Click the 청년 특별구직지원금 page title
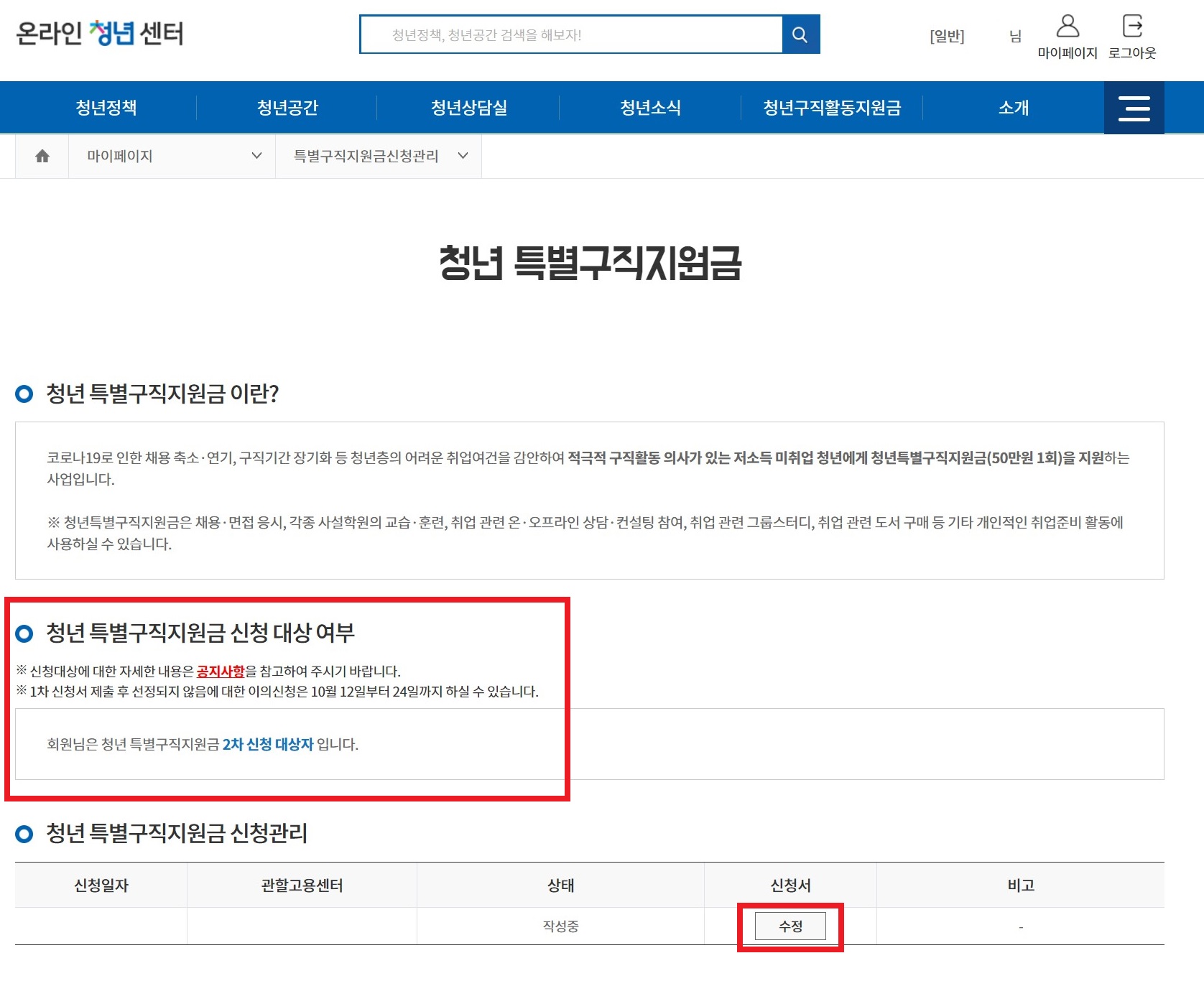1204x1004 pixels. tap(590, 263)
